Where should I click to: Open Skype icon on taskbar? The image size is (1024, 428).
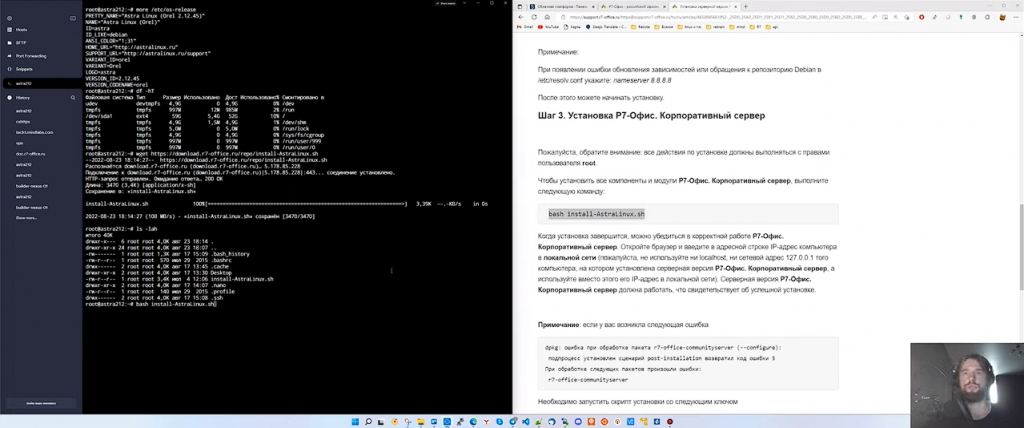tap(500, 421)
